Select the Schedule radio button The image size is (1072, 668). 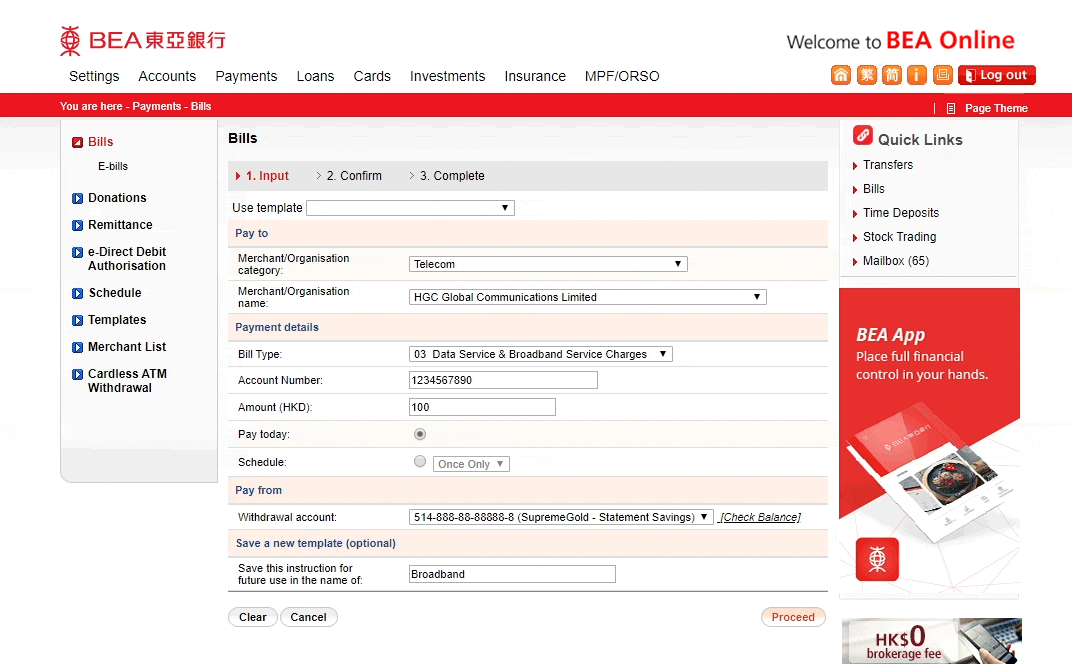tap(420, 462)
